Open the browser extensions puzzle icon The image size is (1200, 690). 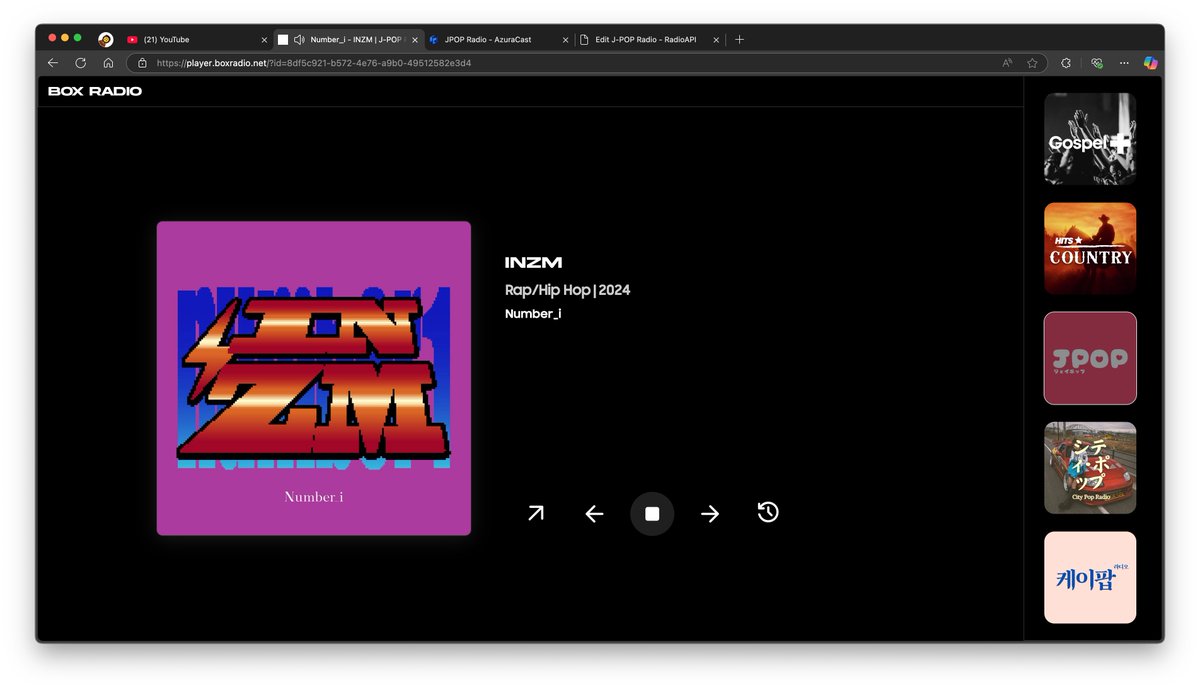(x=1066, y=63)
